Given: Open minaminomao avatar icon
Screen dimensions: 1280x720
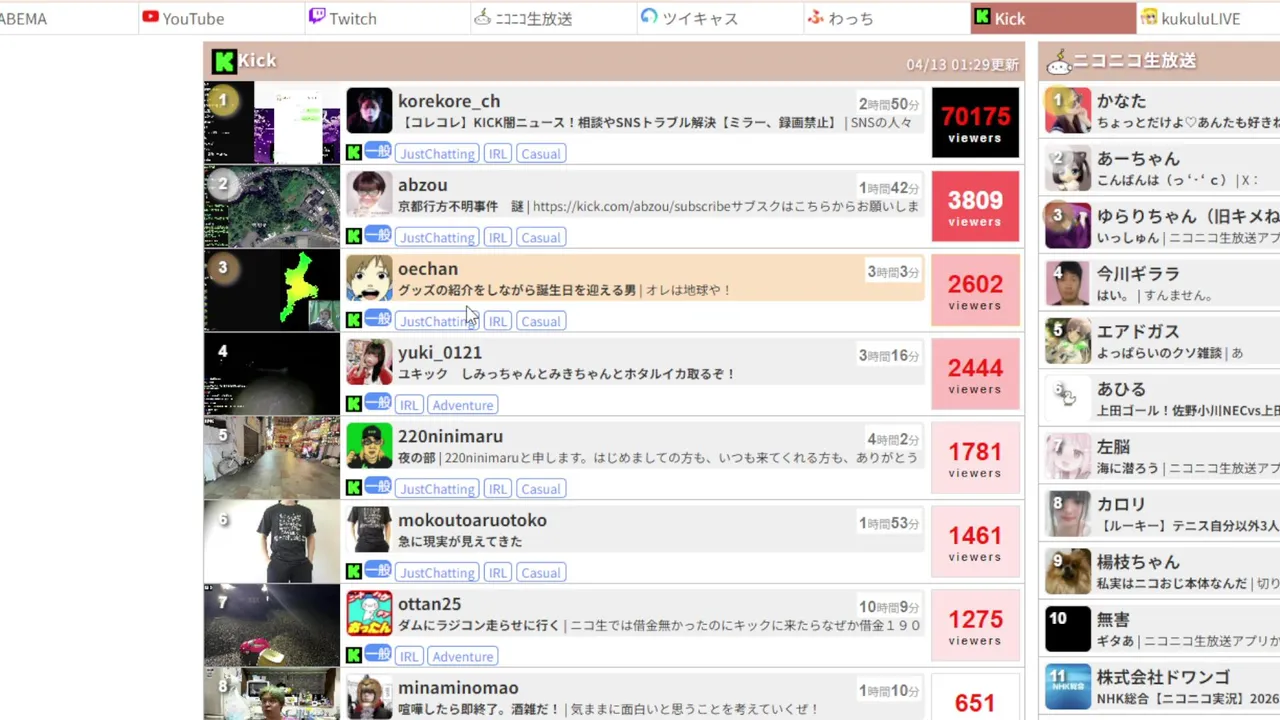Looking at the screenshot, I should (x=369, y=698).
